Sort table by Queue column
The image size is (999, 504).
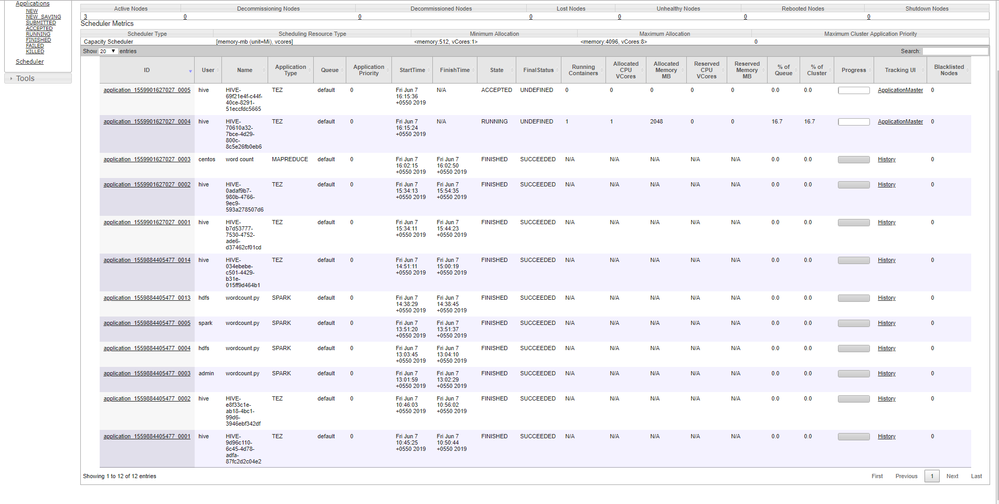pos(327,70)
